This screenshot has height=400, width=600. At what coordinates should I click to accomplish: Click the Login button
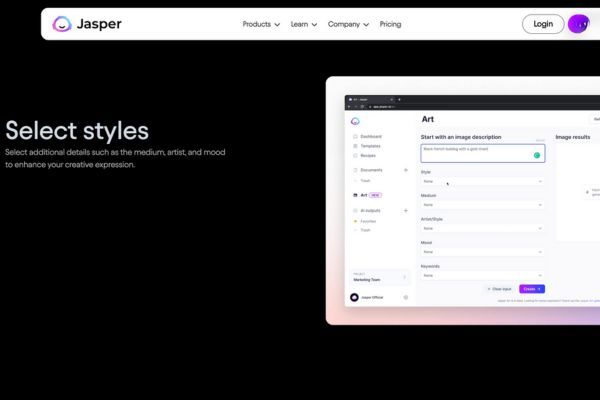coord(543,24)
